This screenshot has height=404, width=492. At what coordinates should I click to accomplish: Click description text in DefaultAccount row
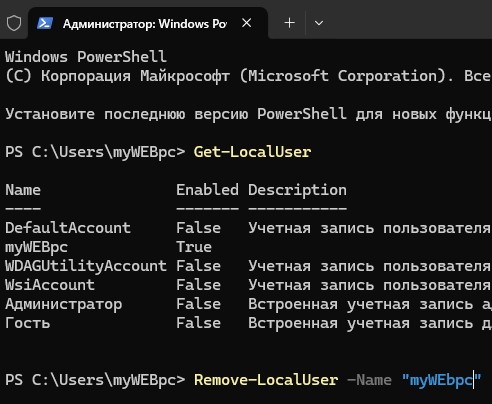(x=369, y=228)
